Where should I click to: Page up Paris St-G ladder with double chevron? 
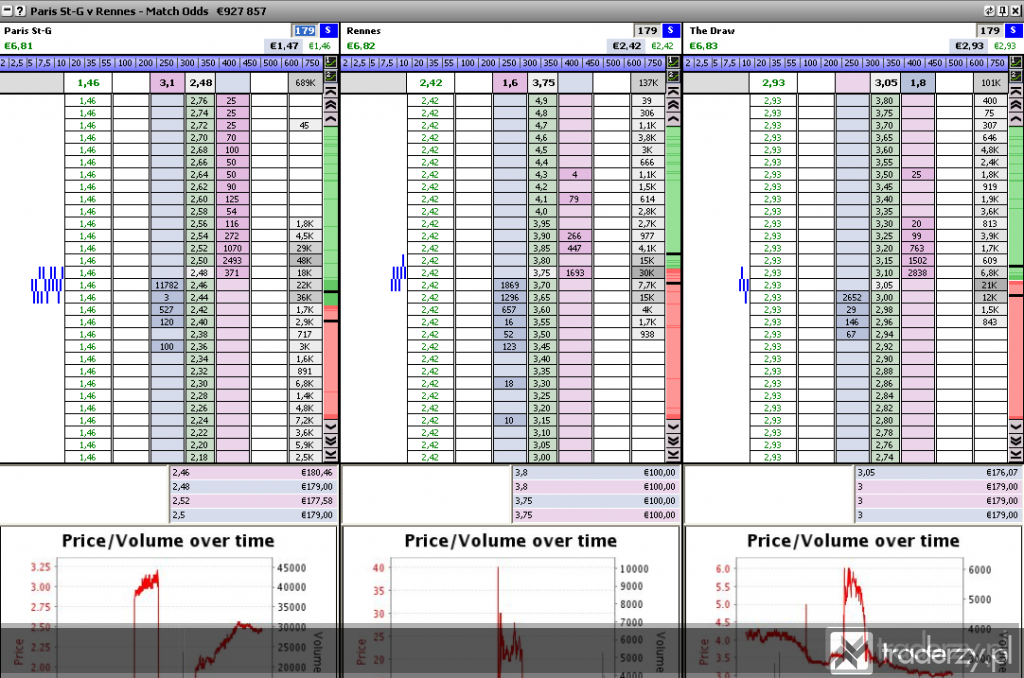[x=330, y=105]
